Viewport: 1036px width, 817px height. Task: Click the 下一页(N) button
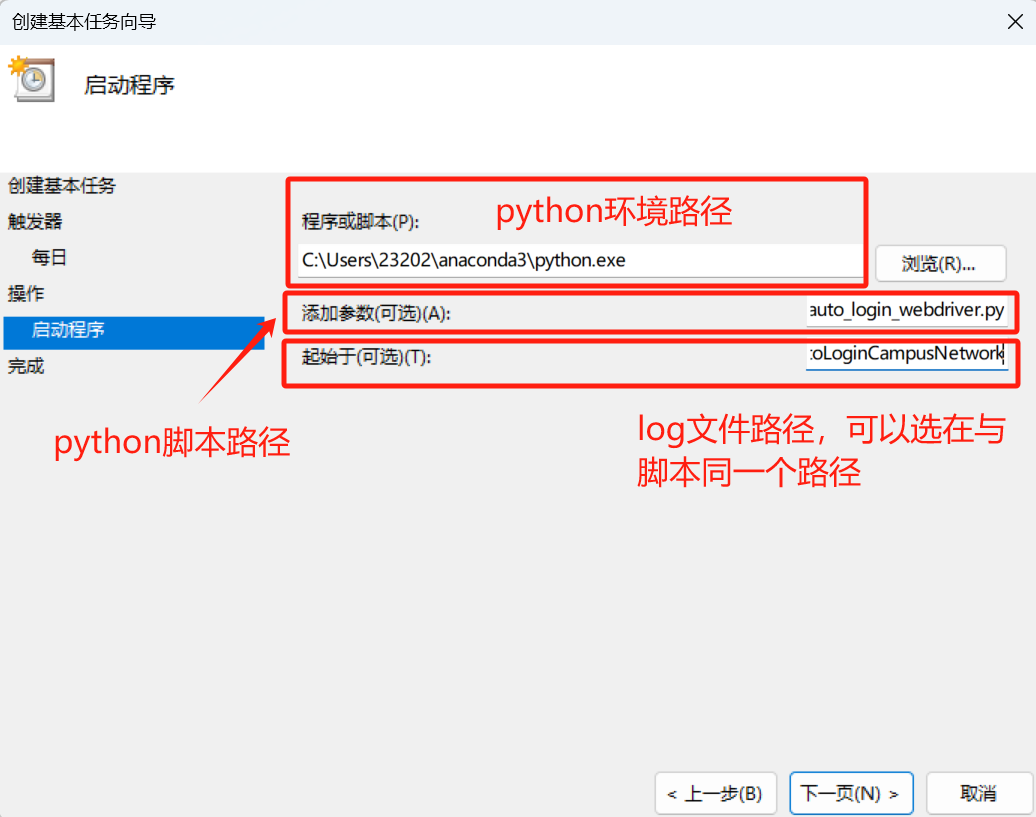(x=850, y=793)
